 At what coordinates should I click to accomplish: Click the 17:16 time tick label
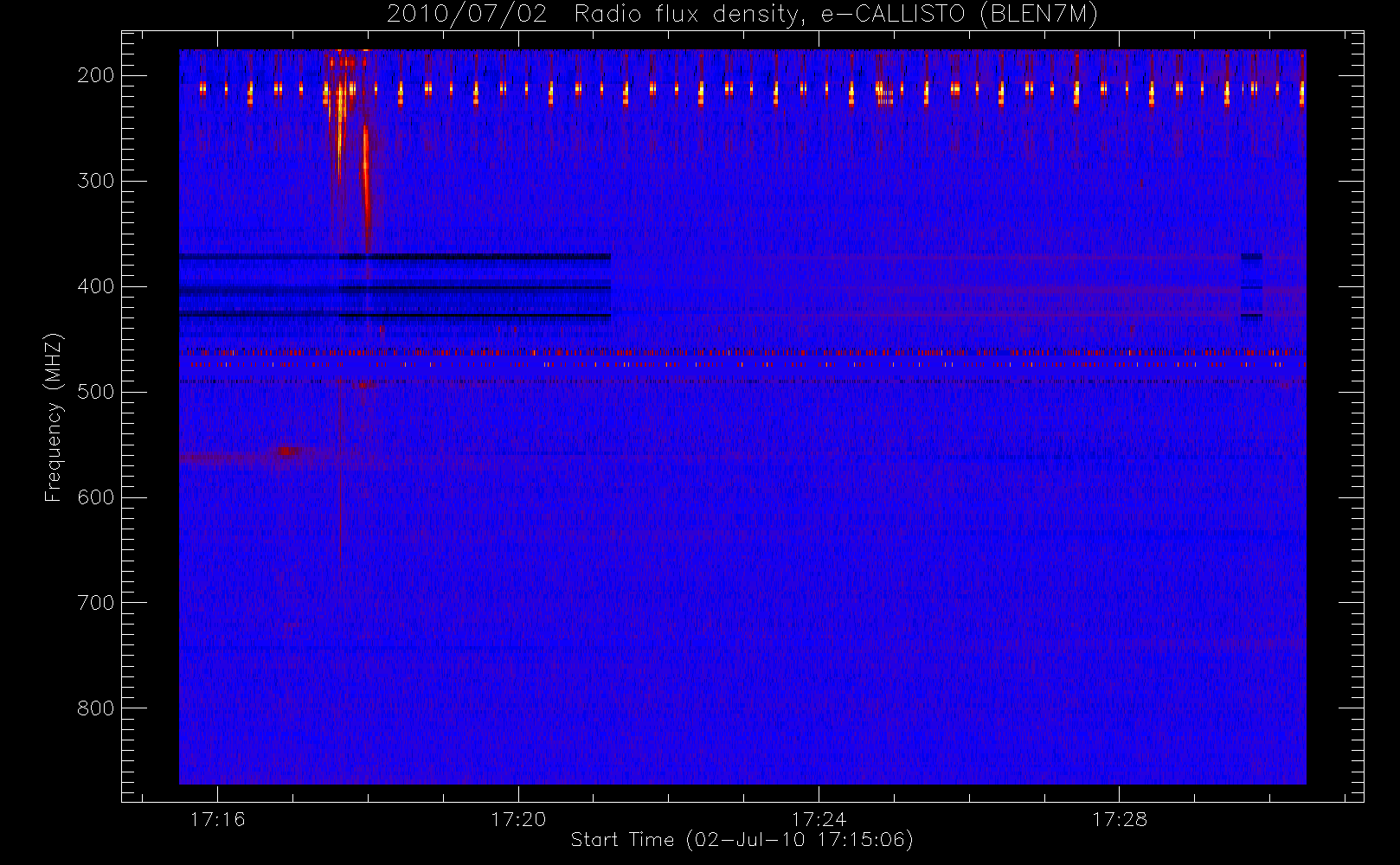(218, 819)
